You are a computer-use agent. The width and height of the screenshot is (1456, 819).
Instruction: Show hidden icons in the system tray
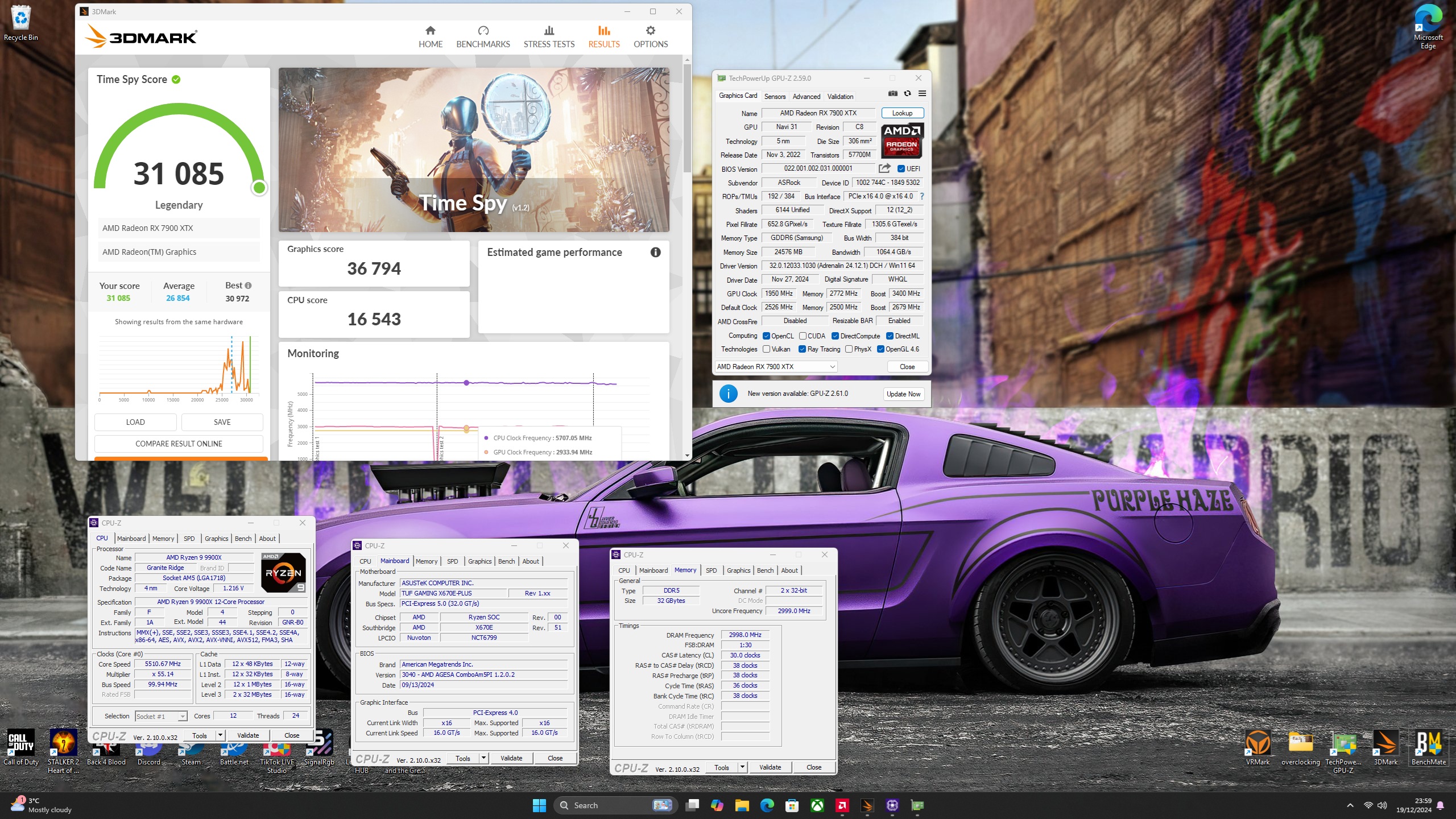coord(1350,805)
